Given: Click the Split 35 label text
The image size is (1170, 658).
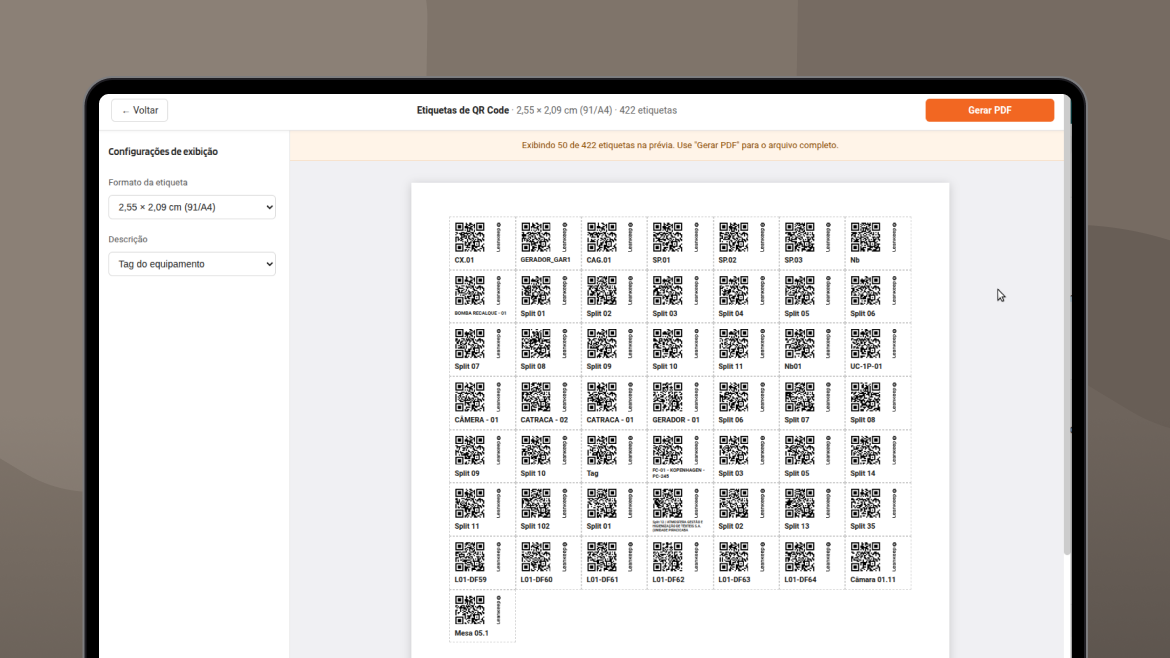Looking at the screenshot, I should pos(863,527).
